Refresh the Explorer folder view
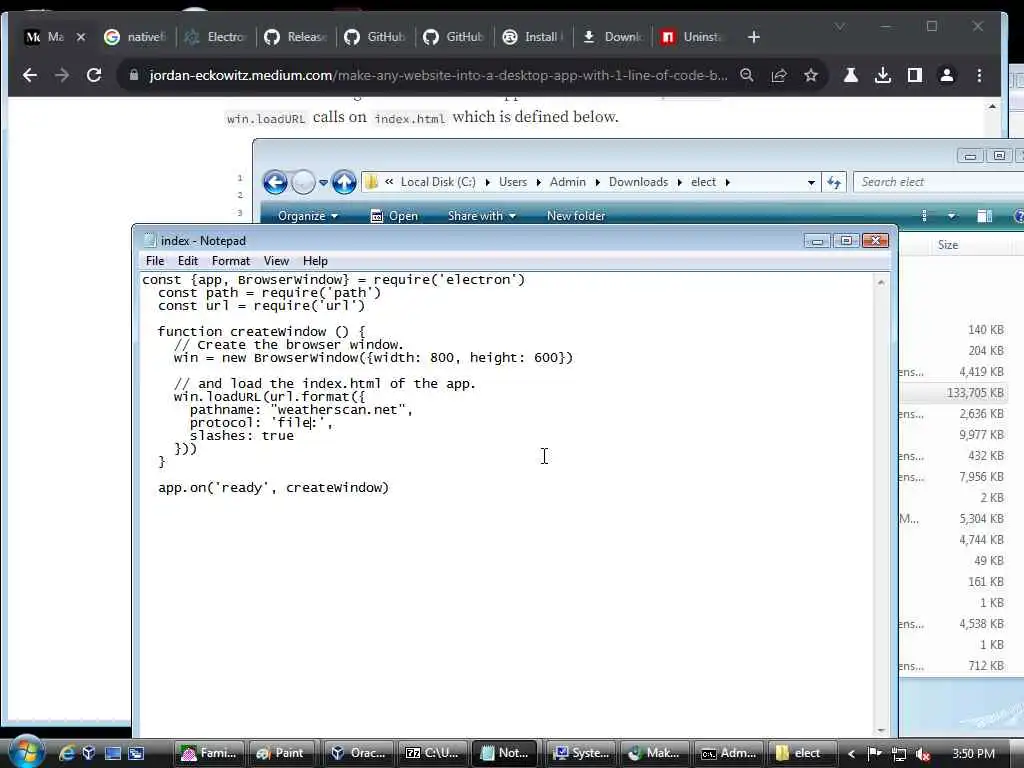The image size is (1024, 768). [x=834, y=182]
